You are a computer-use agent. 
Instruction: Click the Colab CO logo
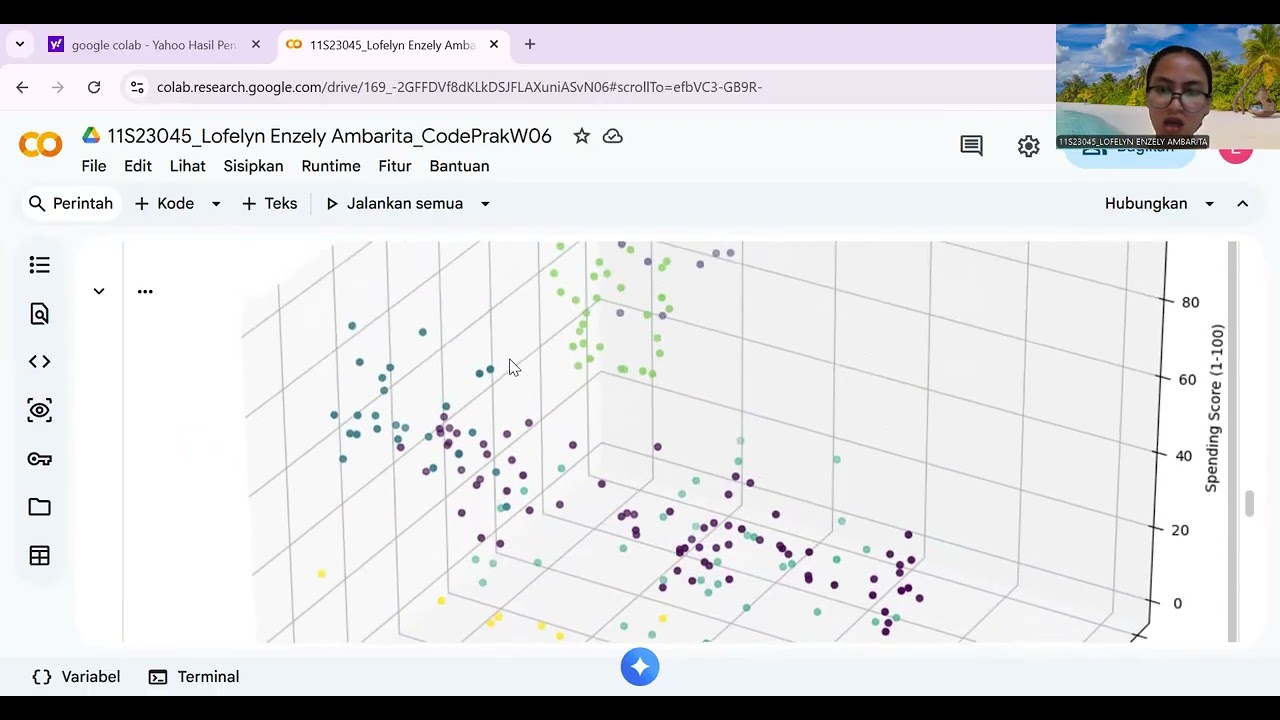pyautogui.click(x=40, y=146)
